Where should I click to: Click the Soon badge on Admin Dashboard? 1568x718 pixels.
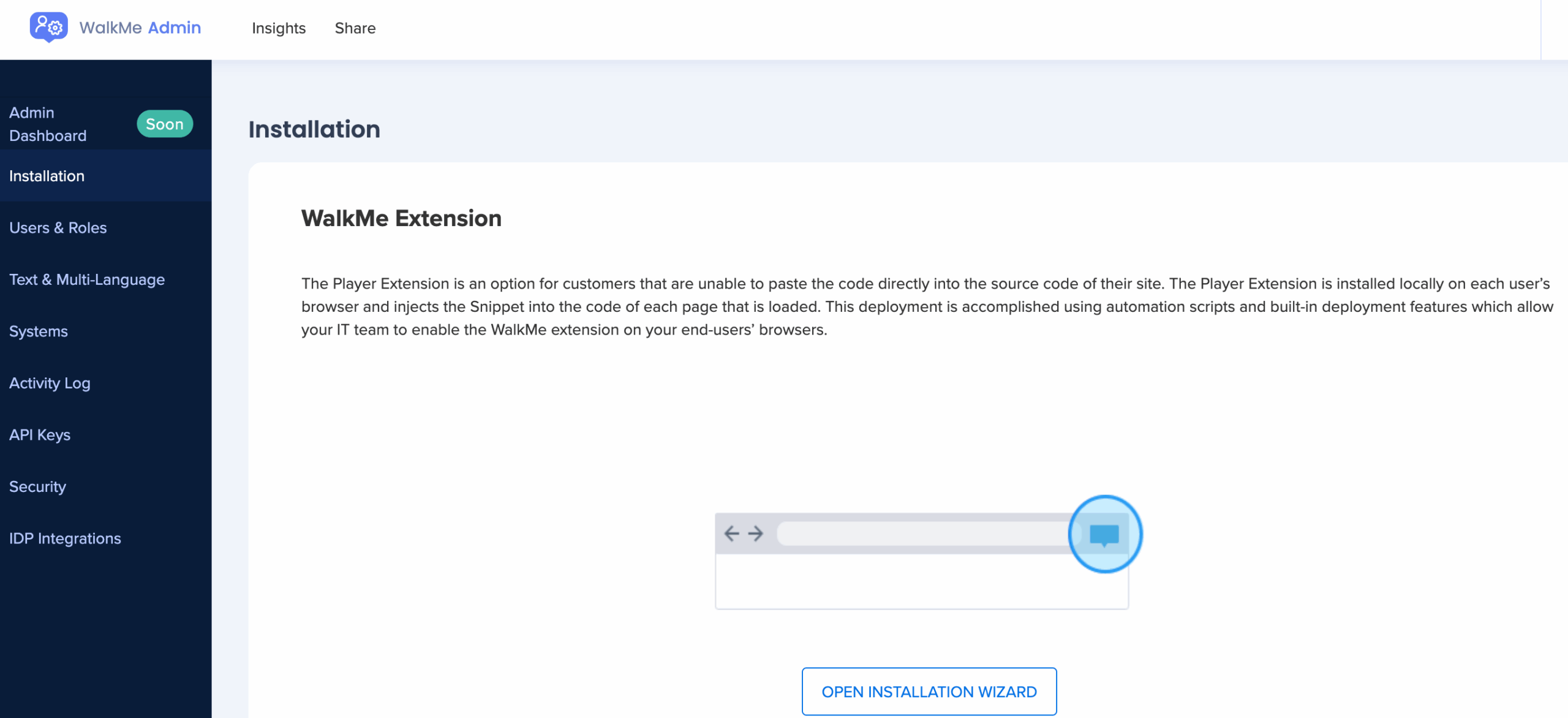(x=165, y=124)
